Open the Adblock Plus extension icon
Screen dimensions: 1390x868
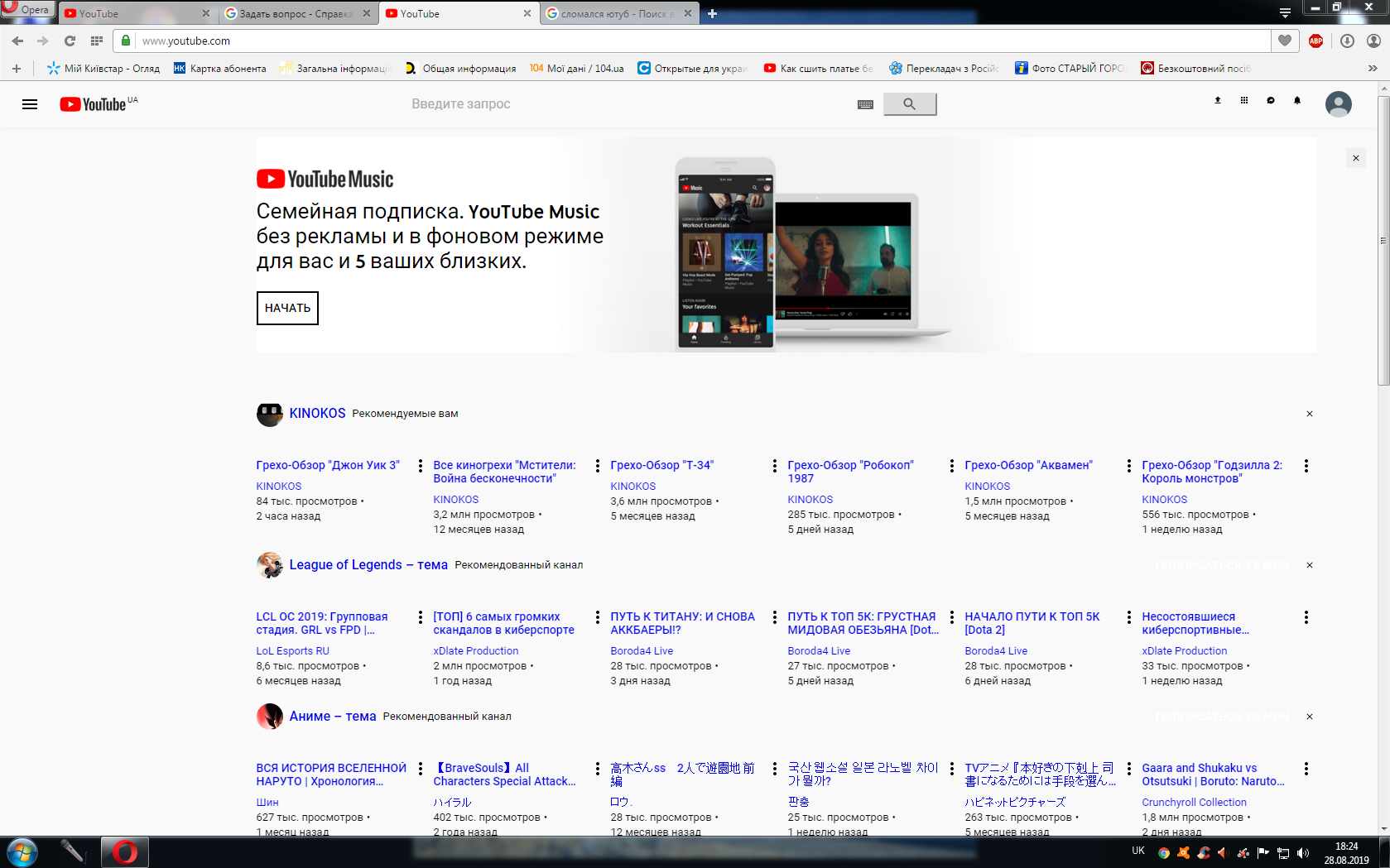click(x=1316, y=41)
